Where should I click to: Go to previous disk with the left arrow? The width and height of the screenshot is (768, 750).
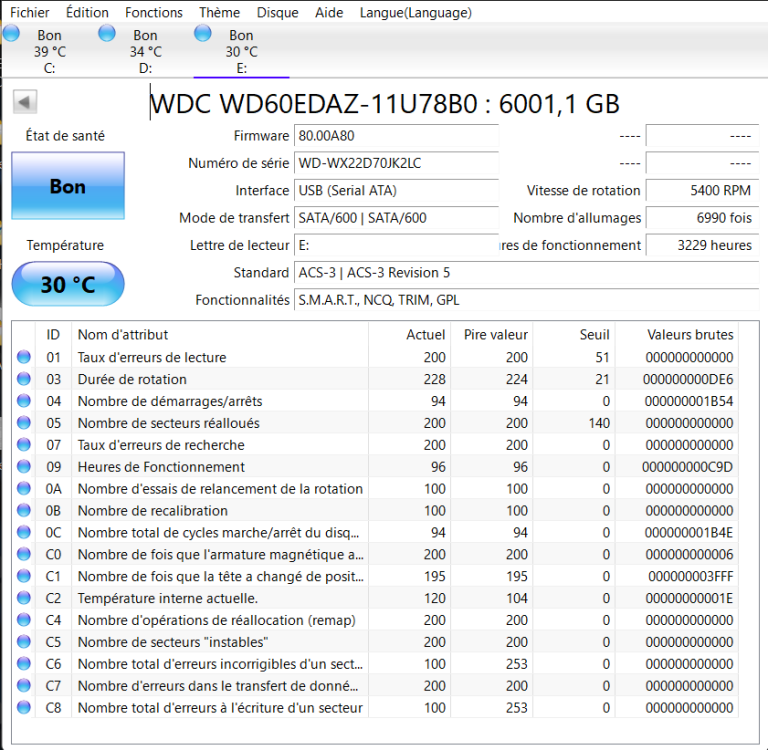tap(24, 102)
